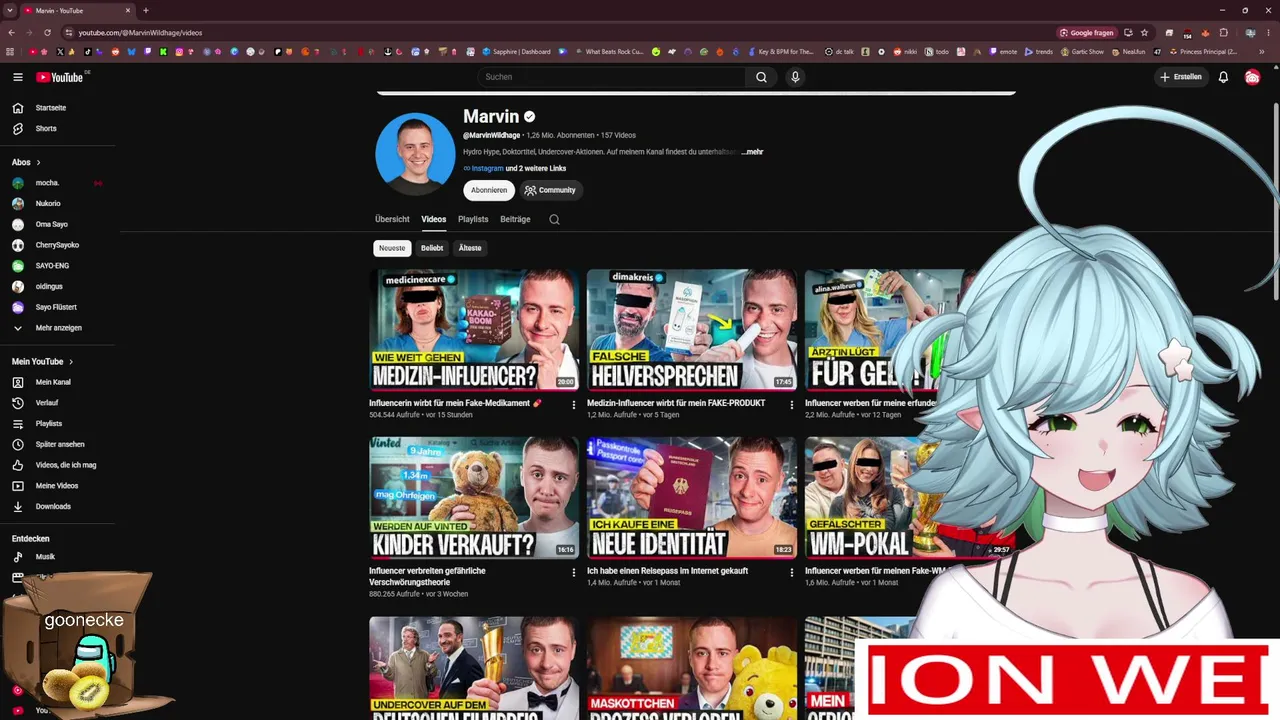Click the YouTube logo
The height and width of the screenshot is (720, 1280).
(x=60, y=77)
